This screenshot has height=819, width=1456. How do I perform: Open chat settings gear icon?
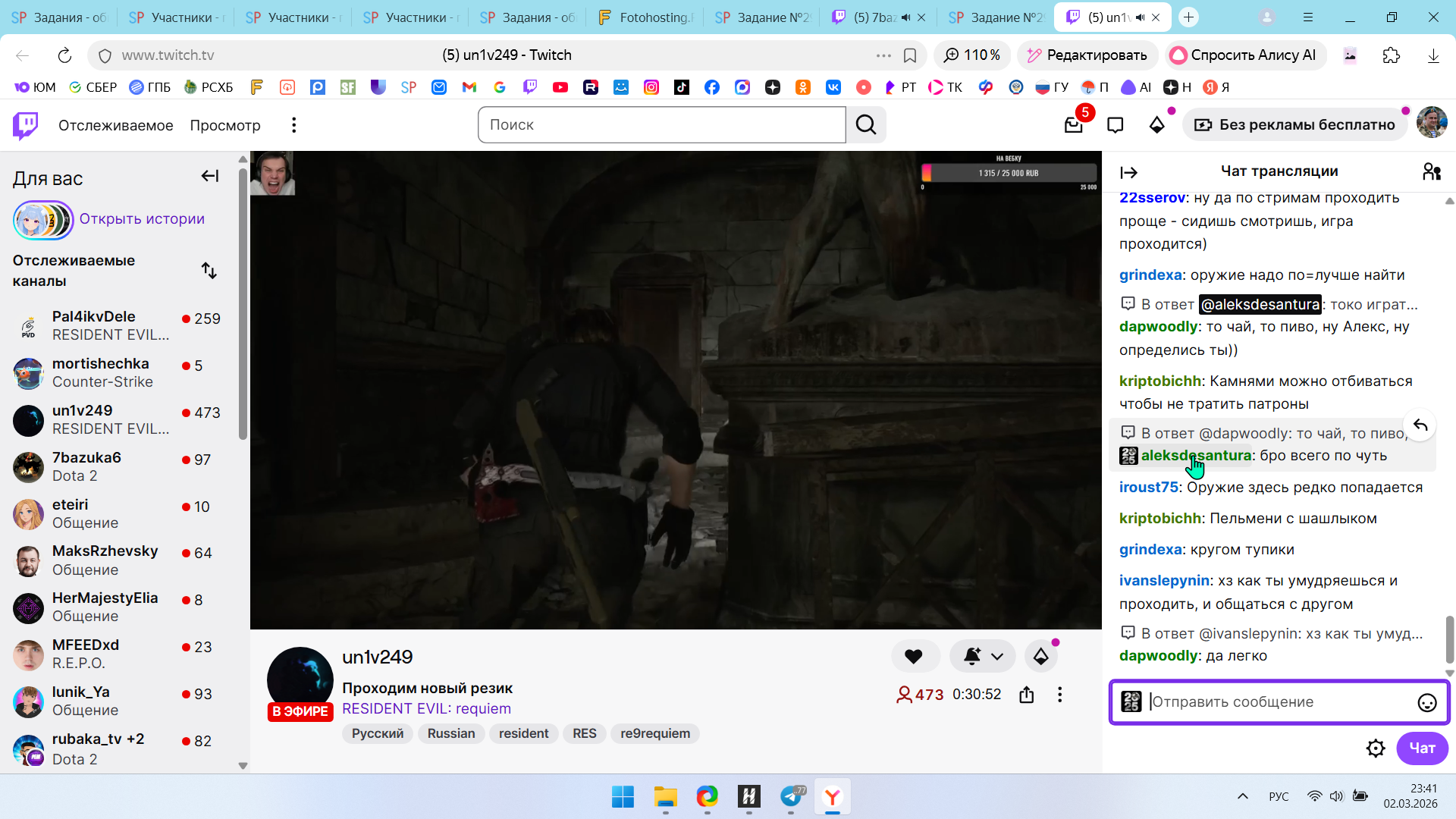(x=1375, y=748)
